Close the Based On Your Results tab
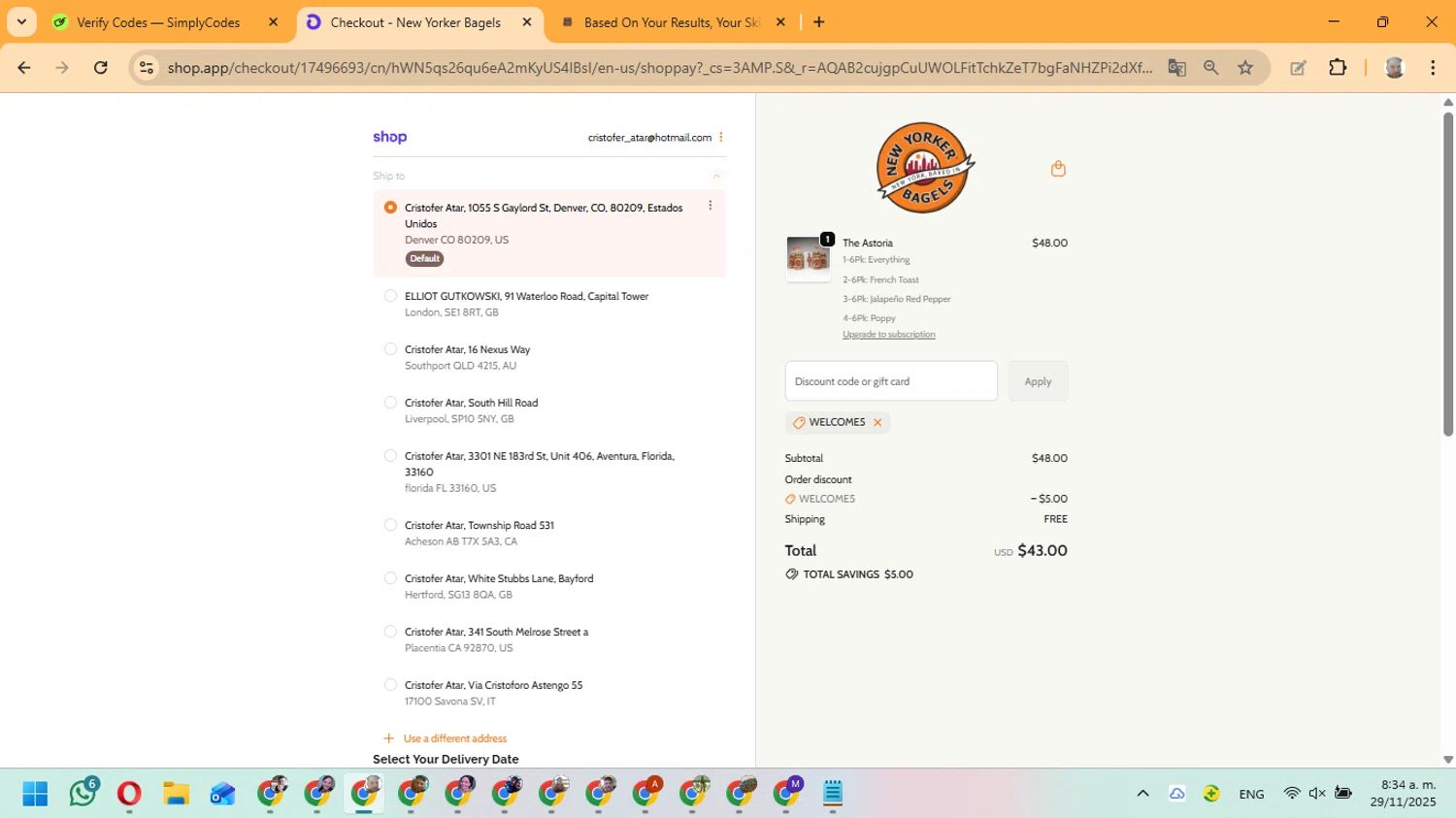Image resolution: width=1456 pixels, height=818 pixels. click(x=780, y=22)
